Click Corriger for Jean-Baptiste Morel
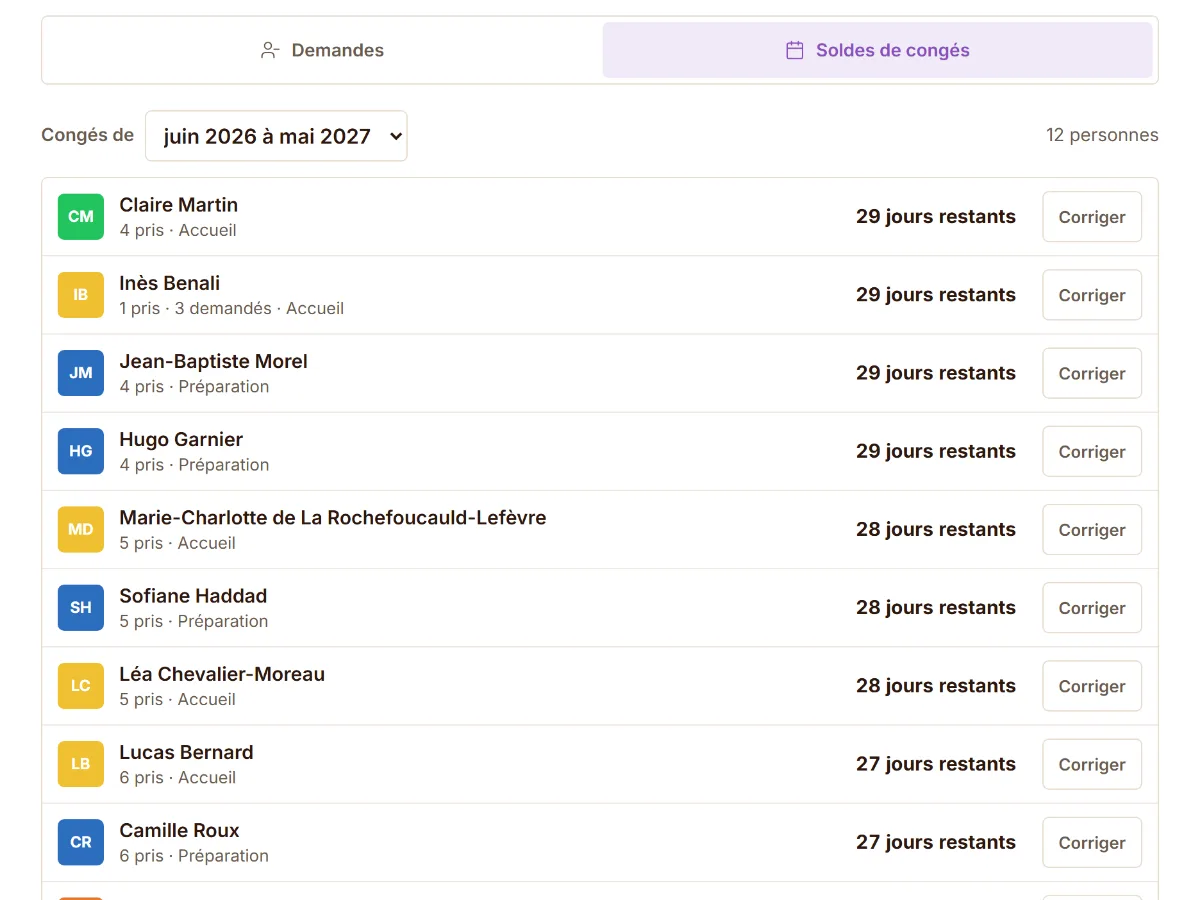This screenshot has width=1200, height=900. pos(1092,373)
